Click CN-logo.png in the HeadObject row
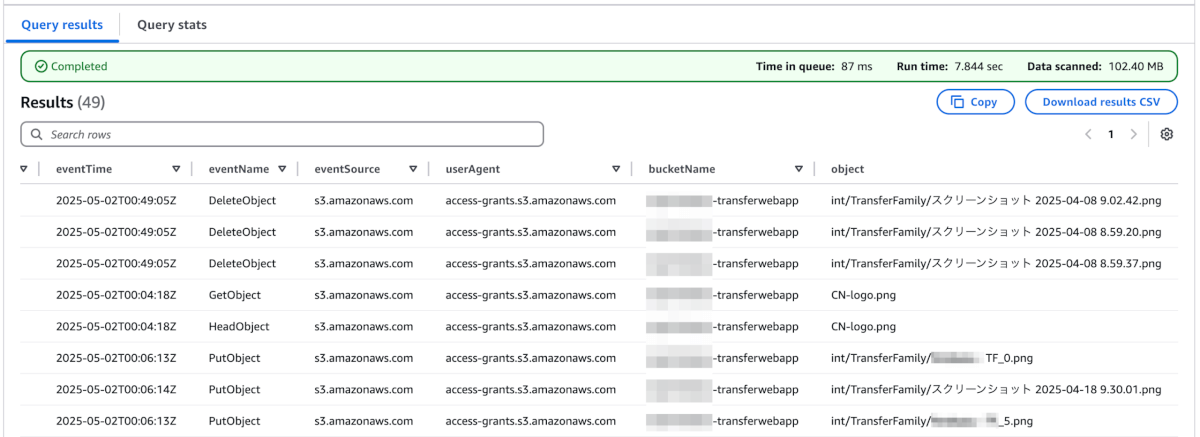 tap(864, 327)
